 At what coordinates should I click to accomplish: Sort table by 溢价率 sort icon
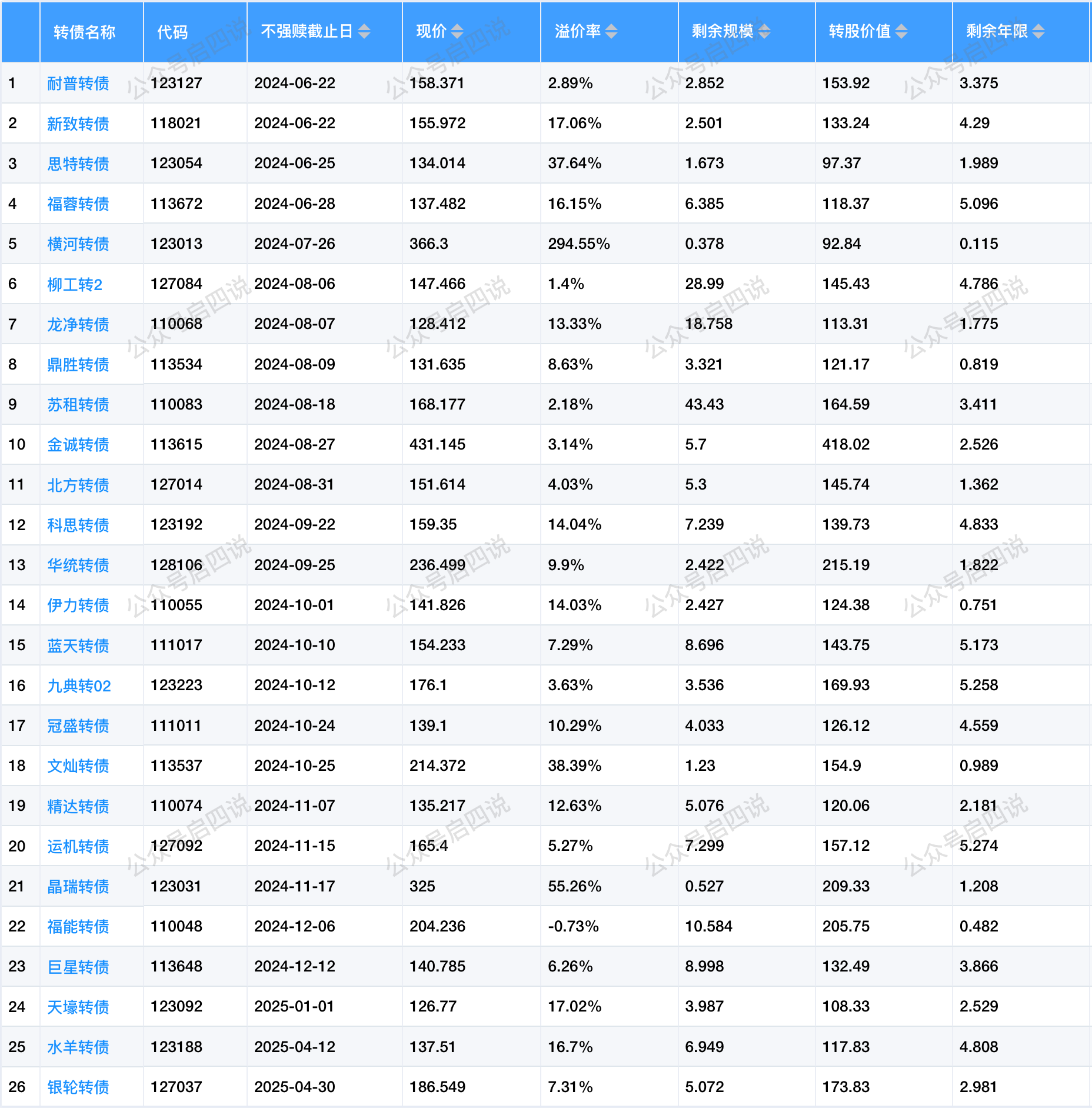point(611,32)
